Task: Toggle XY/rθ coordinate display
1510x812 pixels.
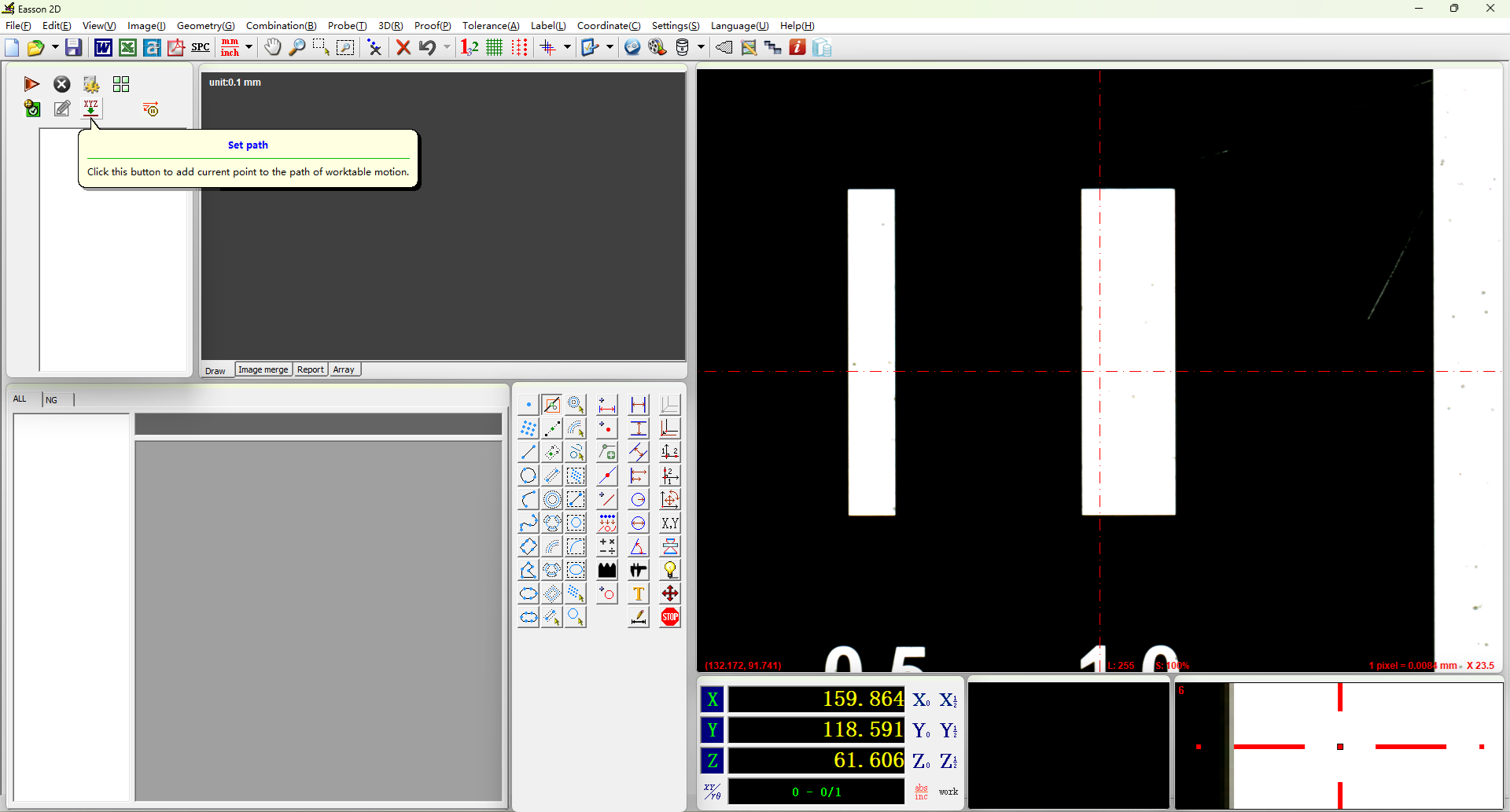Action: coord(713,792)
